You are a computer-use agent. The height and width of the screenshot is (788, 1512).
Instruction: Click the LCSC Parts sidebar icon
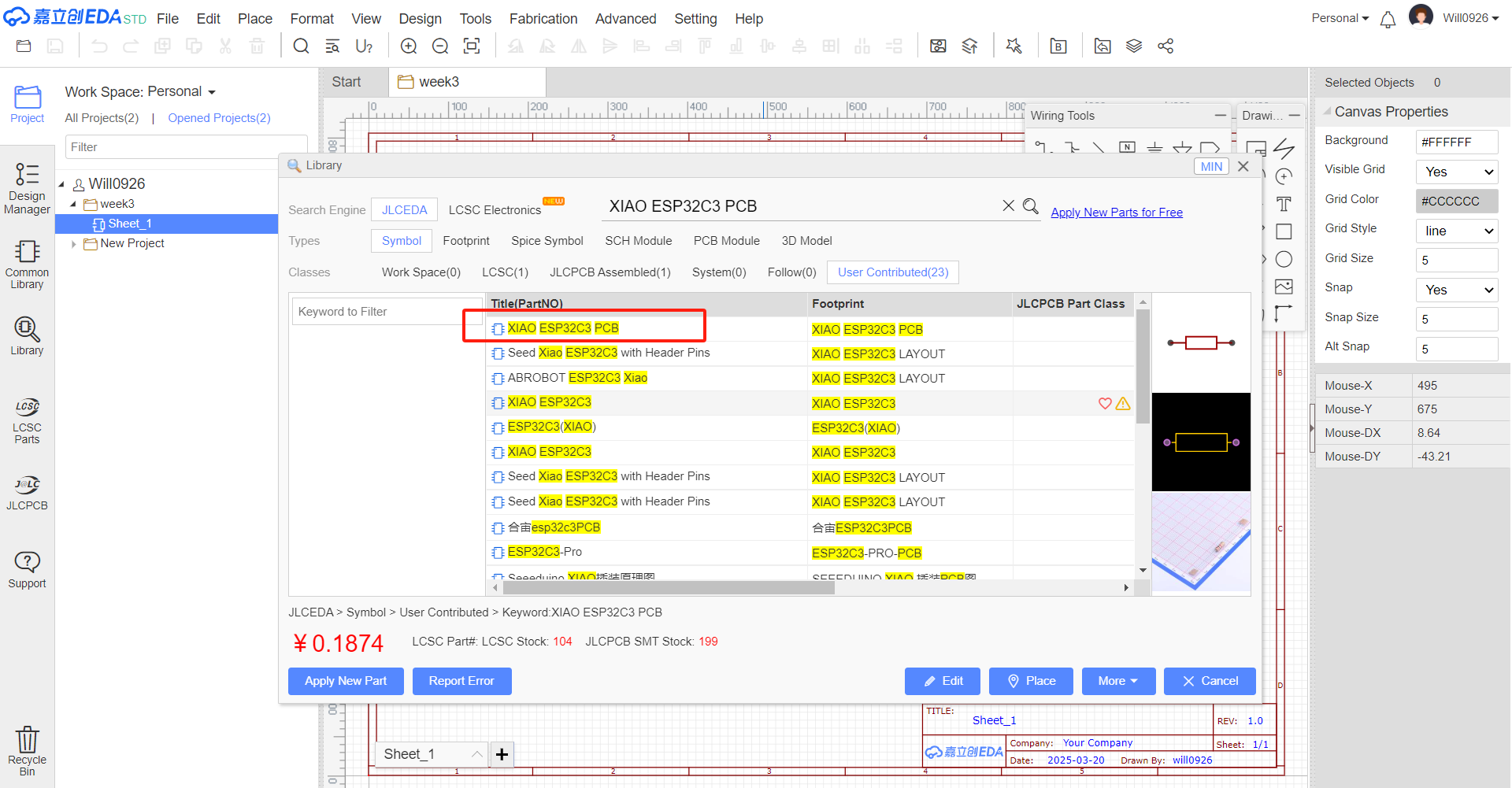[27, 420]
